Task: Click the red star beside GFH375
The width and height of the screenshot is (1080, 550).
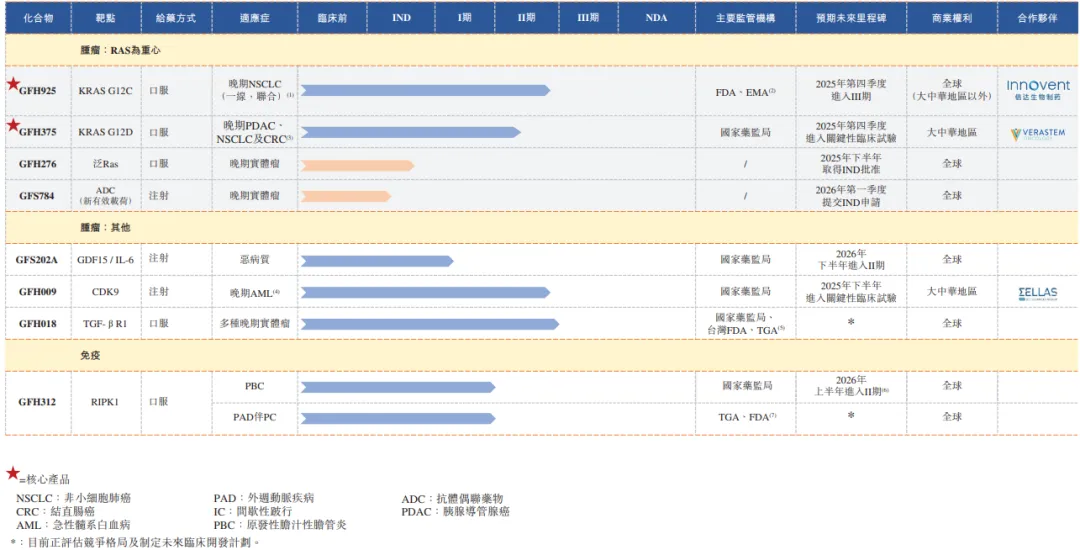Action: (x=13, y=125)
